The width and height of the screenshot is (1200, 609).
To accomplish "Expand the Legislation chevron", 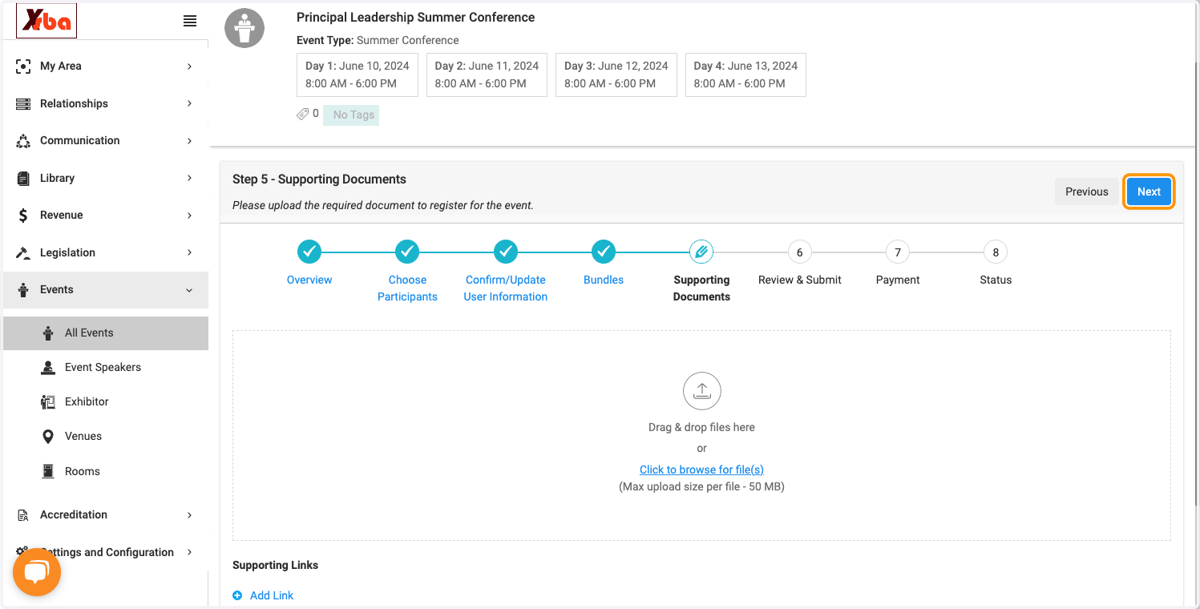I will pyautogui.click(x=190, y=253).
